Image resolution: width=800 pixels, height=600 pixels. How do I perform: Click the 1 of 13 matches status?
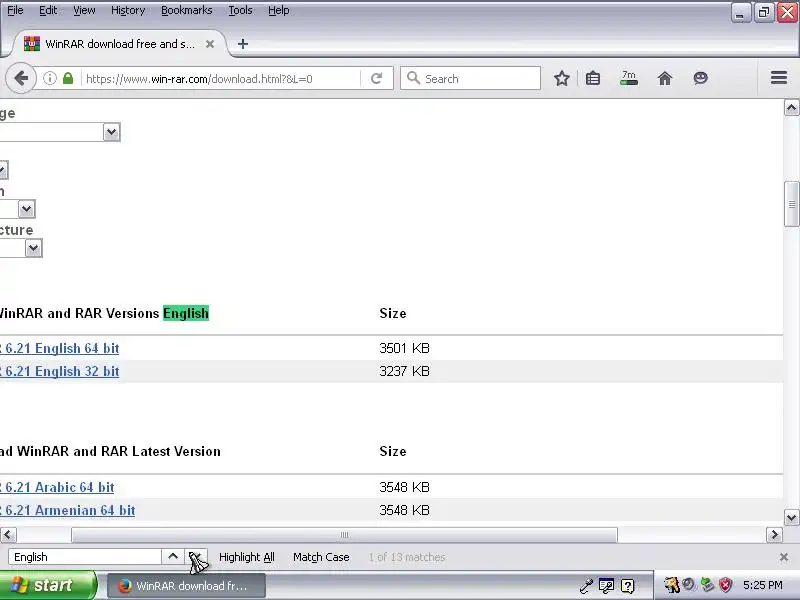407,557
